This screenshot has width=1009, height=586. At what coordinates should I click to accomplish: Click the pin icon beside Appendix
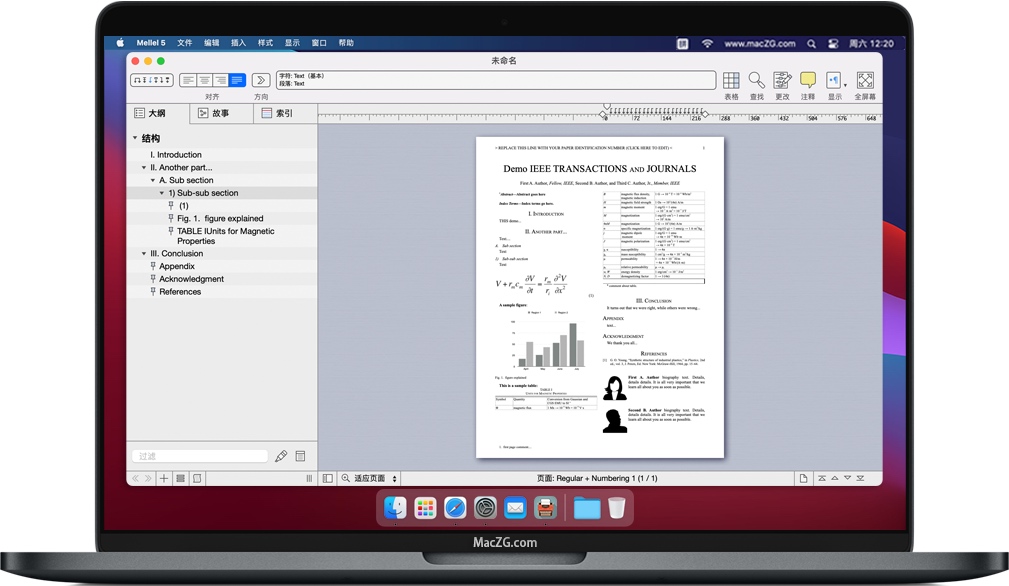coord(153,266)
